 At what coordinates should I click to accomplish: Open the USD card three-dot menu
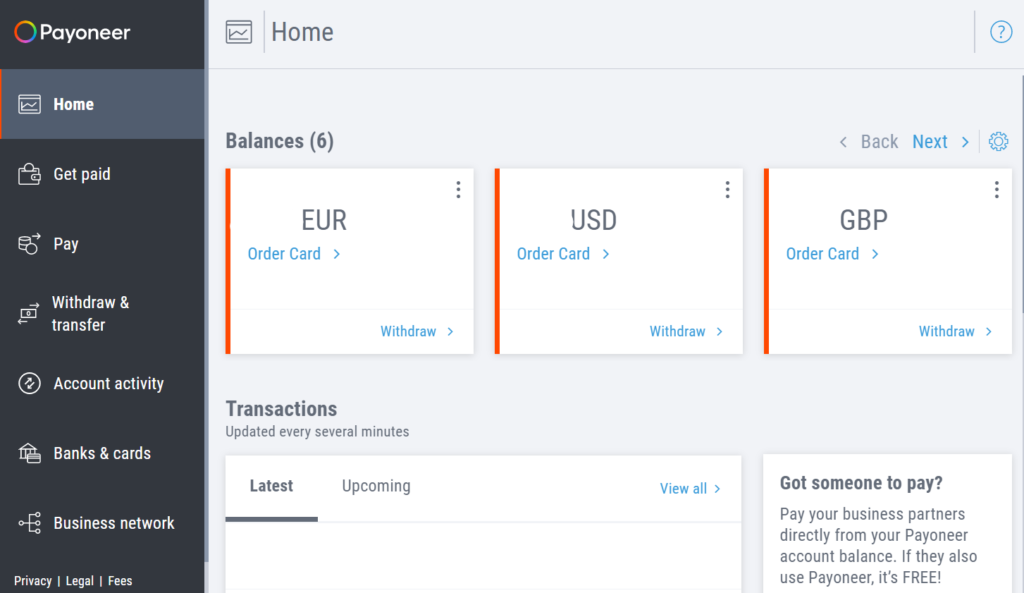click(727, 188)
